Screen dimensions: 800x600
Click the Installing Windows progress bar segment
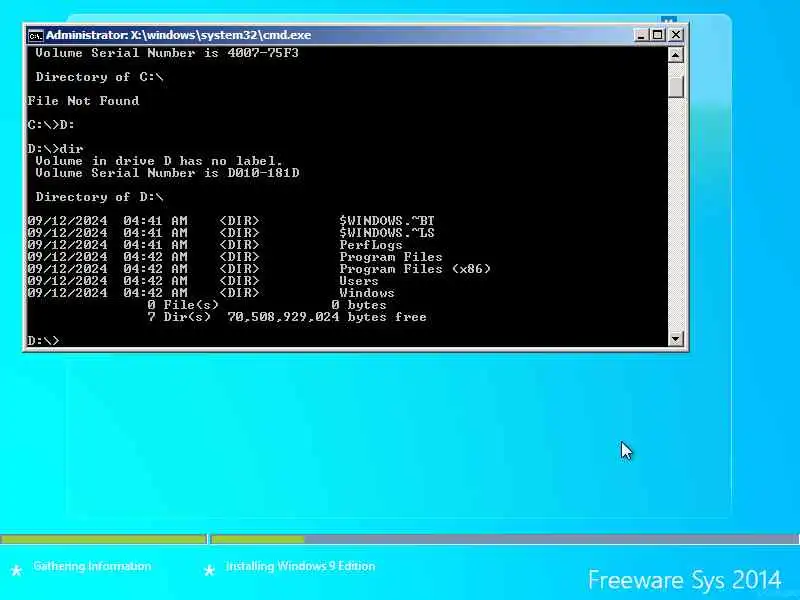point(505,539)
